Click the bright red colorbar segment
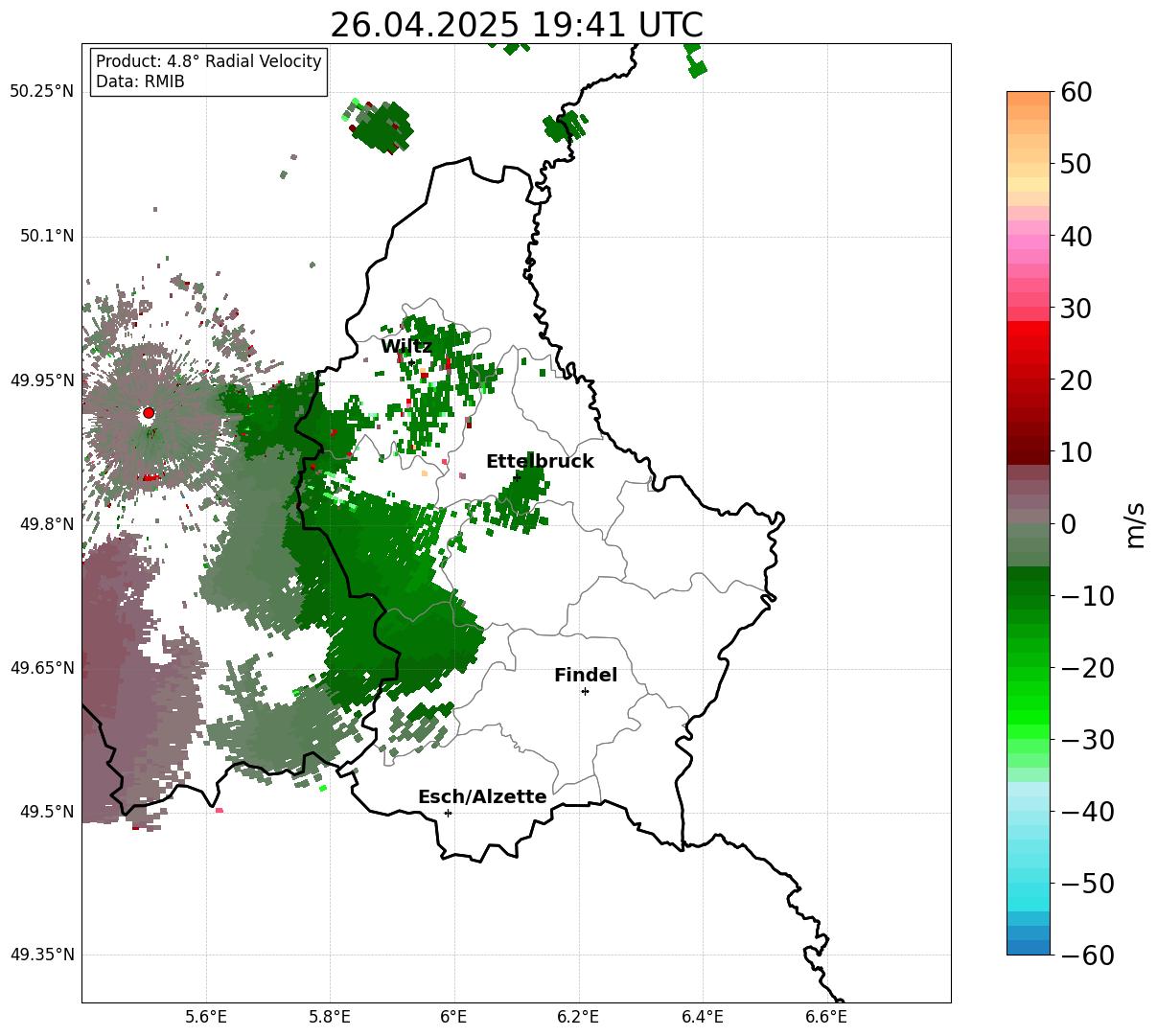Screen dimensions: 1157x1036 [1029, 328]
